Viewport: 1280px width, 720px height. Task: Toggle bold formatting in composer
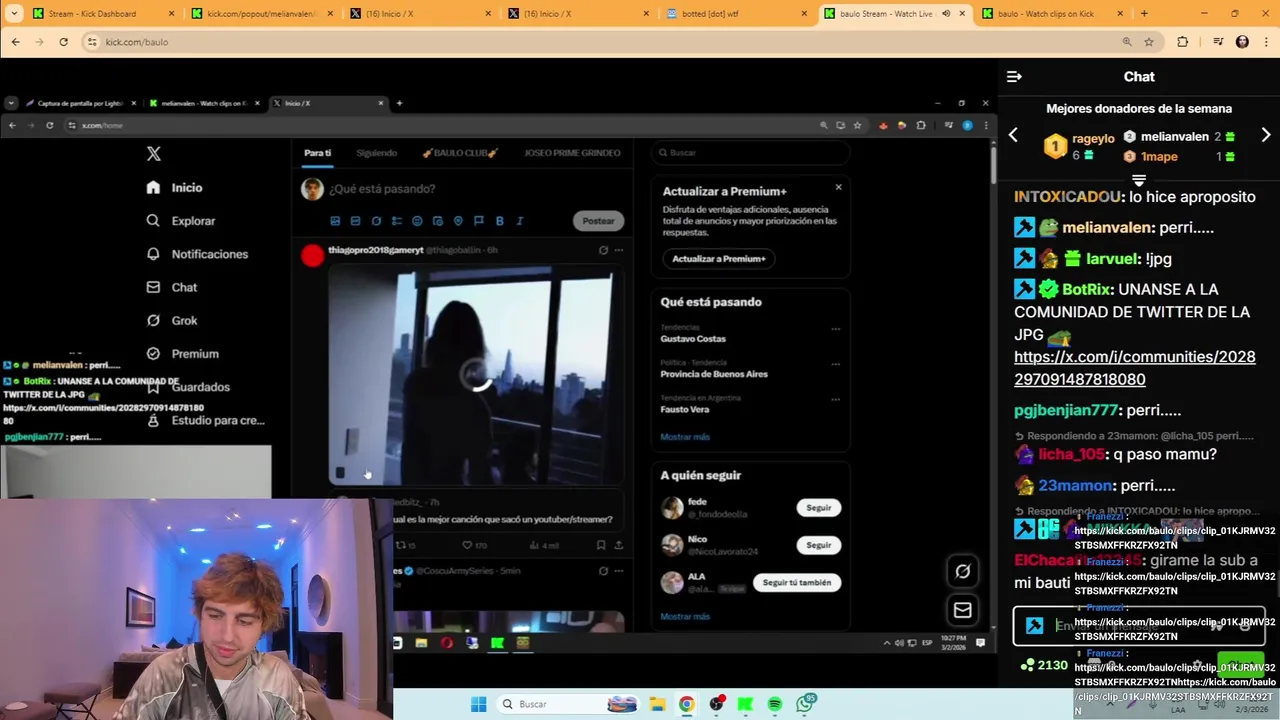(x=499, y=221)
